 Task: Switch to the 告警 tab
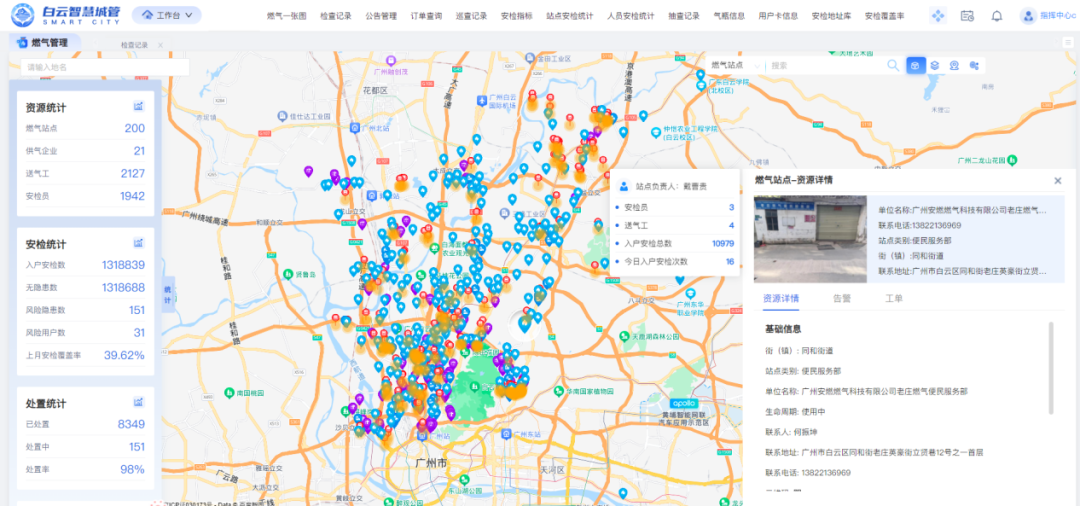coord(842,298)
